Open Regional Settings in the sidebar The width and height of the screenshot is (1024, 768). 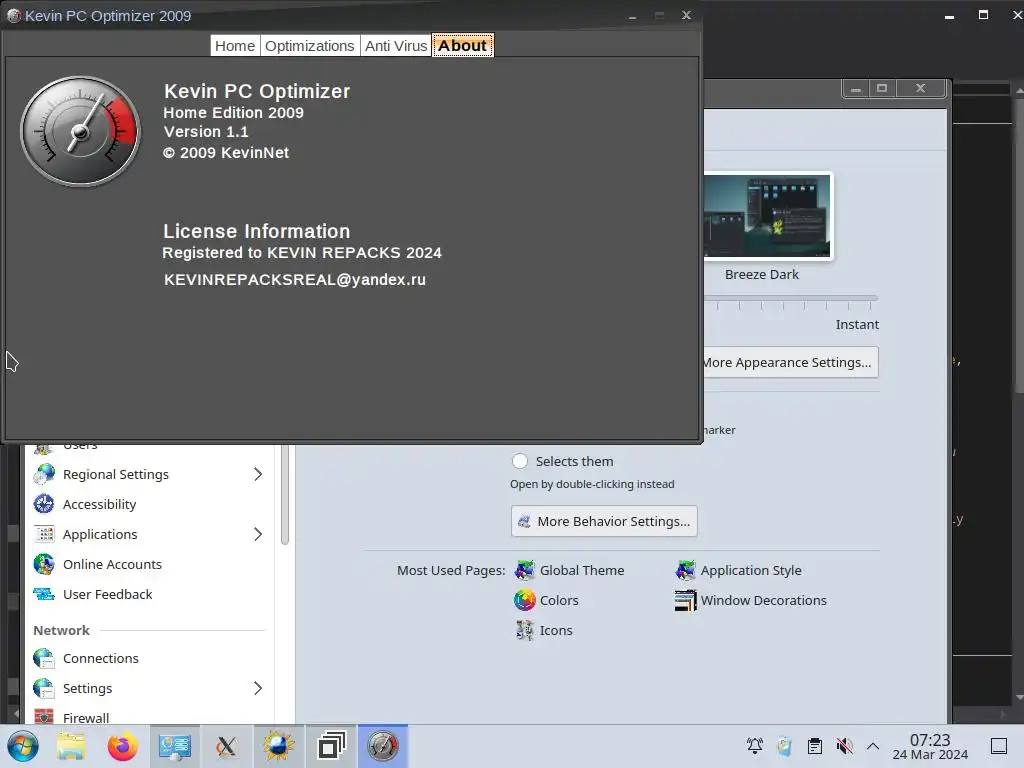[116, 474]
